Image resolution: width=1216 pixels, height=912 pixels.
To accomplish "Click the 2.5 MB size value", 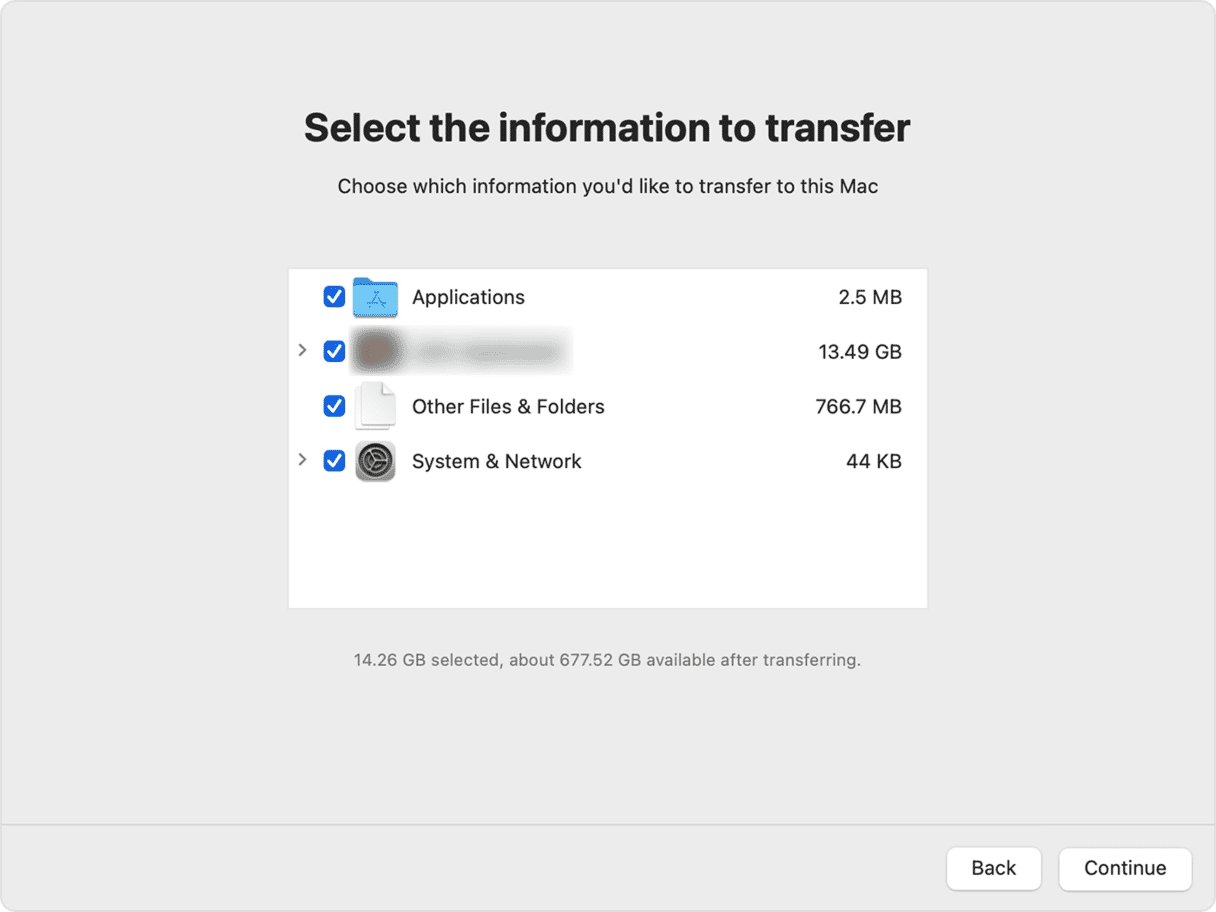I will coord(870,297).
